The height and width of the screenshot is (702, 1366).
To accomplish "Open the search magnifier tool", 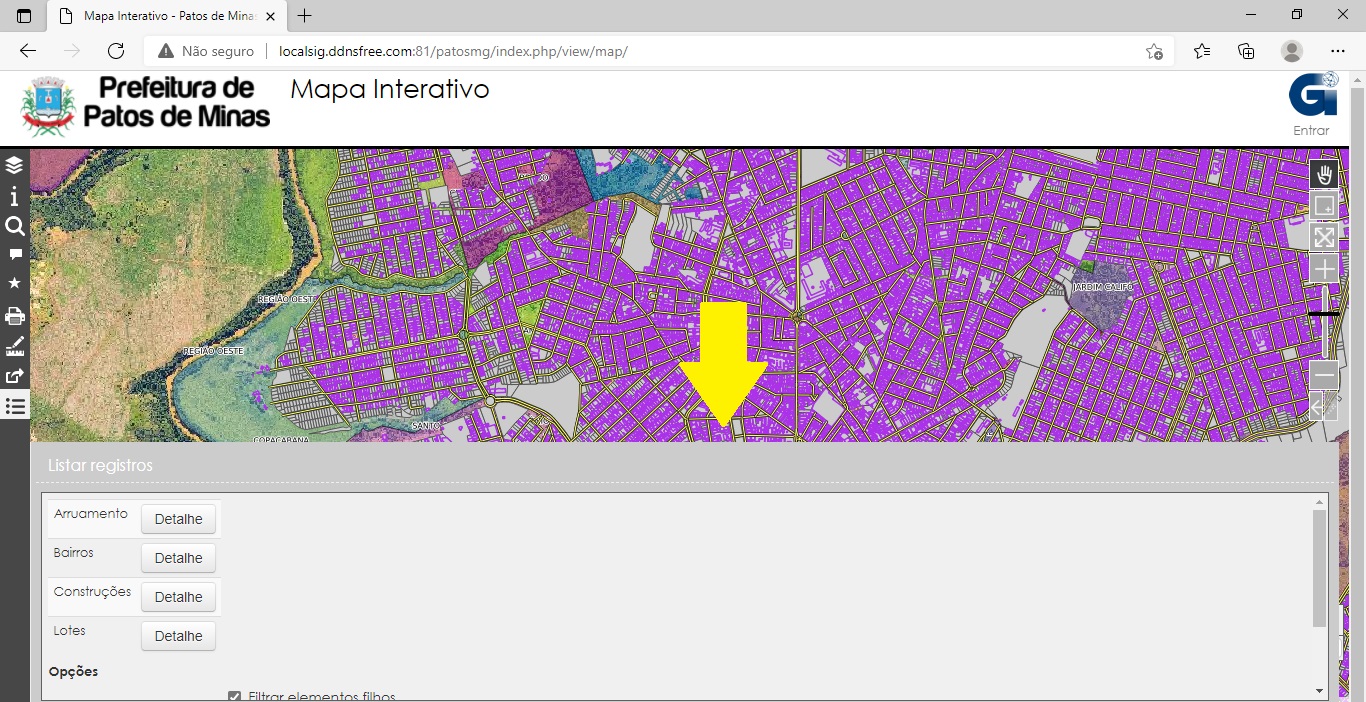I will (14, 226).
